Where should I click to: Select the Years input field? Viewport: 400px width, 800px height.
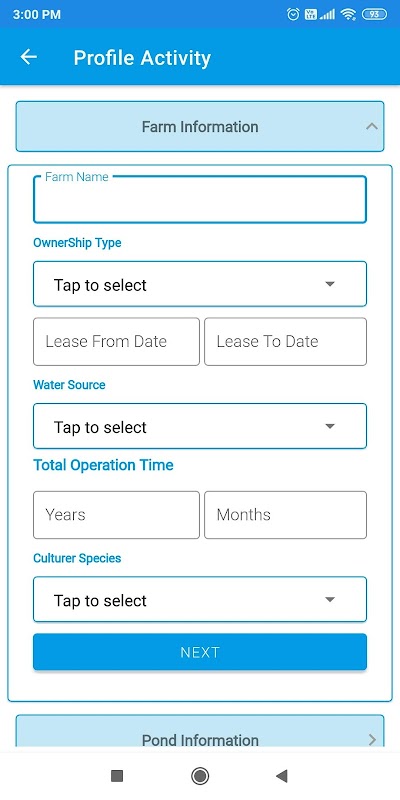pyautogui.click(x=116, y=515)
